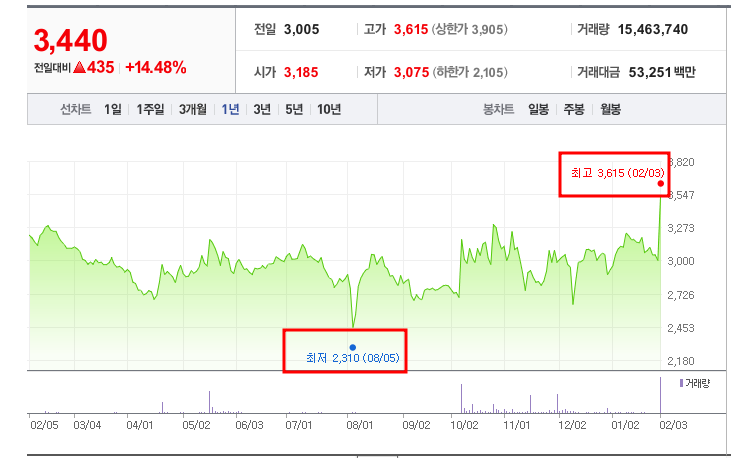Select the 1일 line chart period

click(x=112, y=109)
